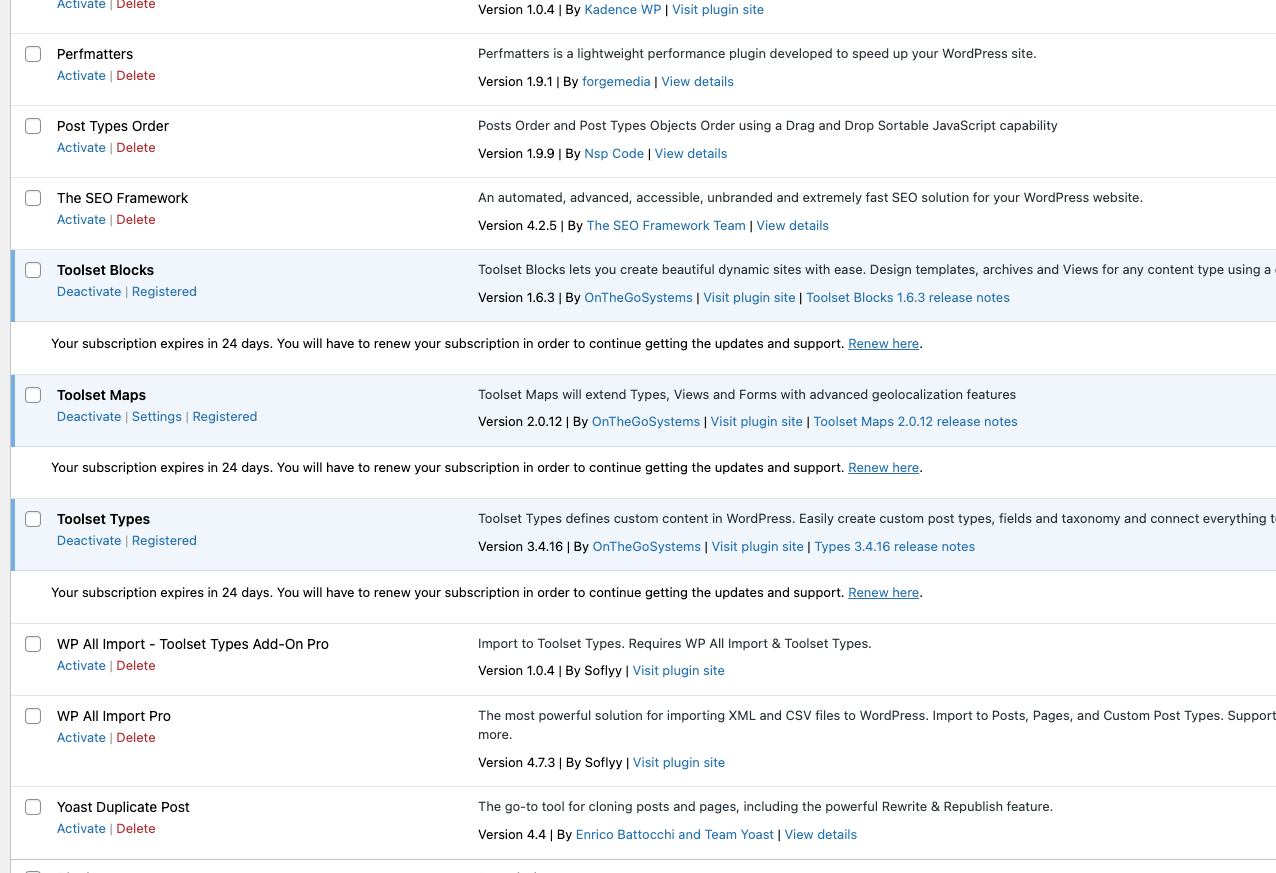
Task: Open Toolset Maps 2.0.12 release notes
Action: point(916,422)
